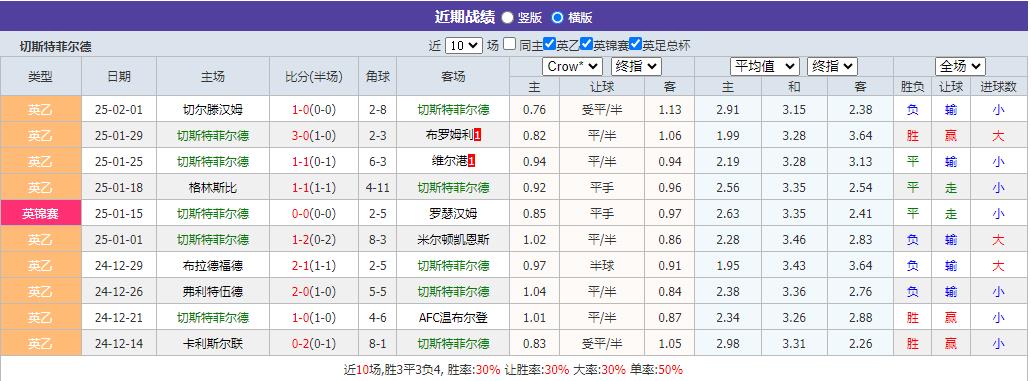
Task: Open team 弗利特伍德 in the 24-12-26 row
Action: coord(212,292)
